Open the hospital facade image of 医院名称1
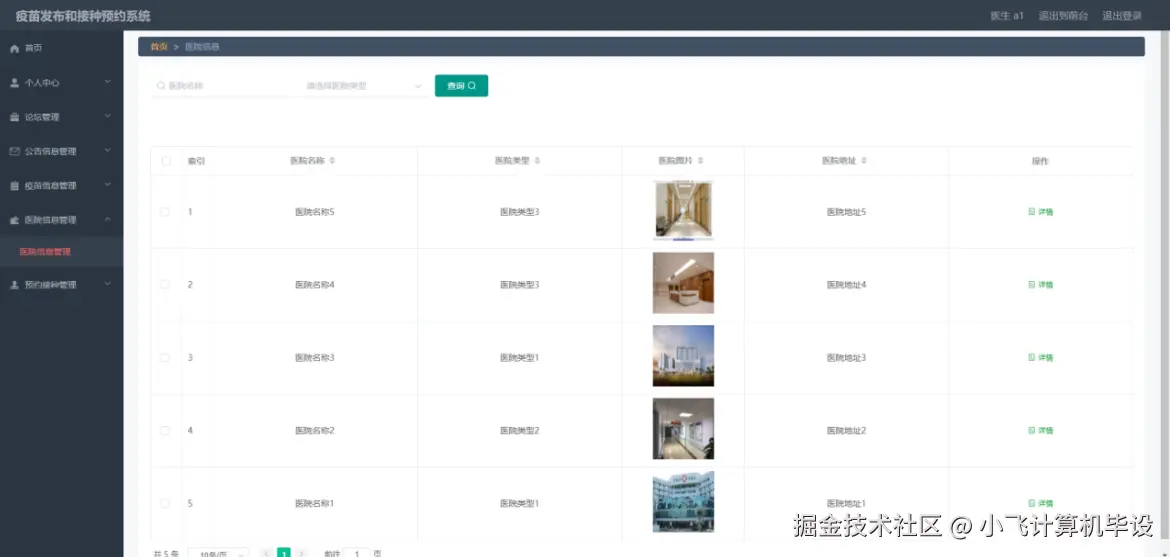The width and height of the screenshot is (1171, 557). [x=683, y=501]
